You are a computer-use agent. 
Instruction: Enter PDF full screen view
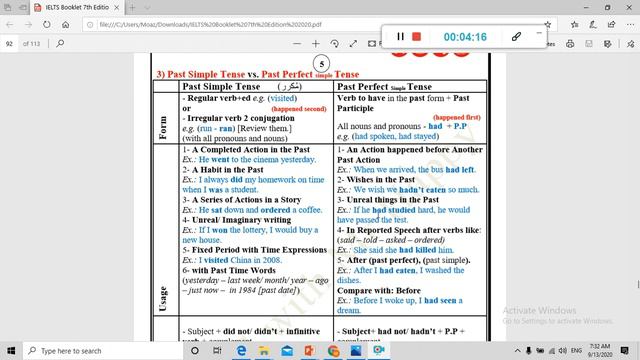coord(353,43)
